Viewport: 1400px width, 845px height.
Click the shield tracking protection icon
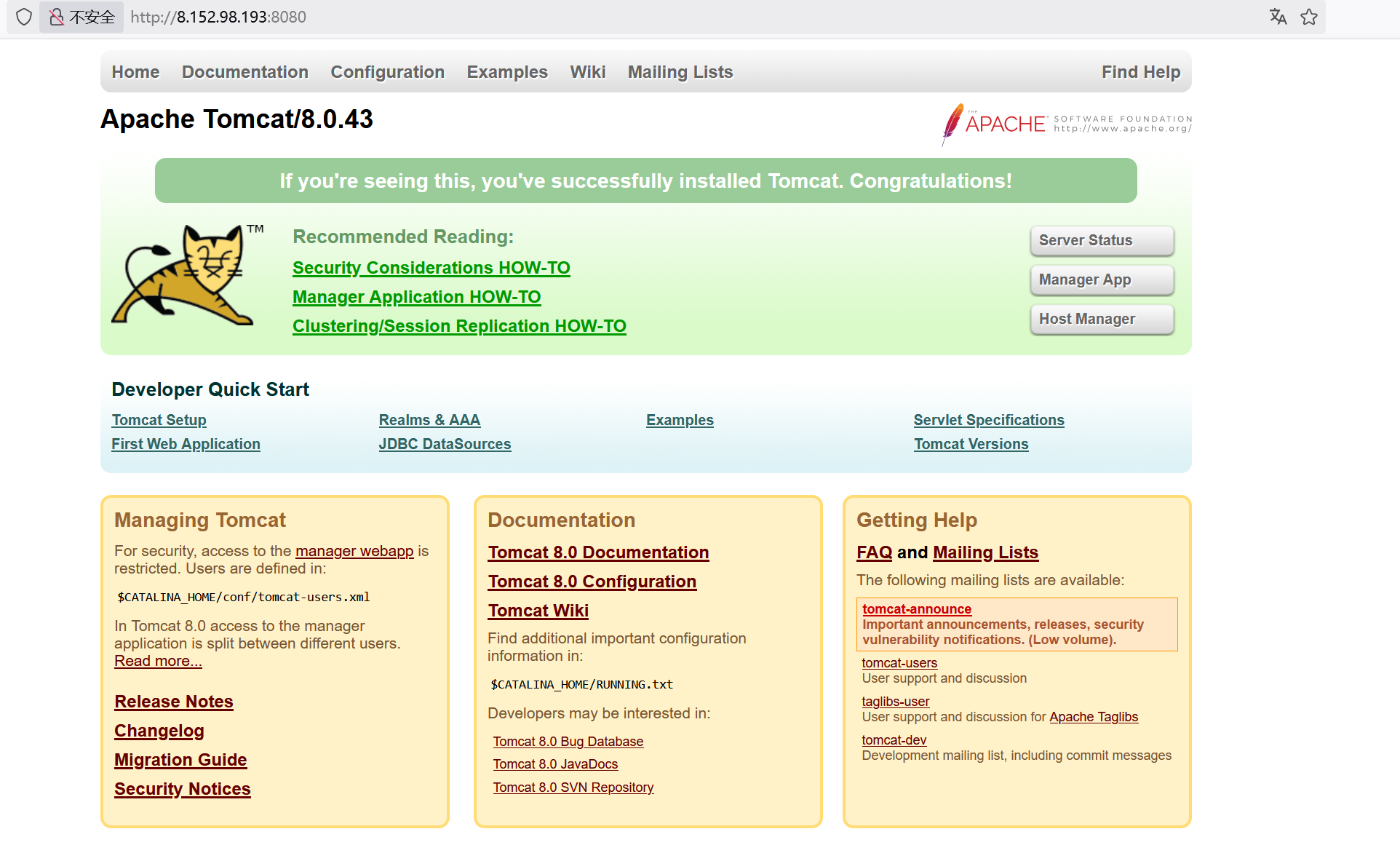click(24, 17)
